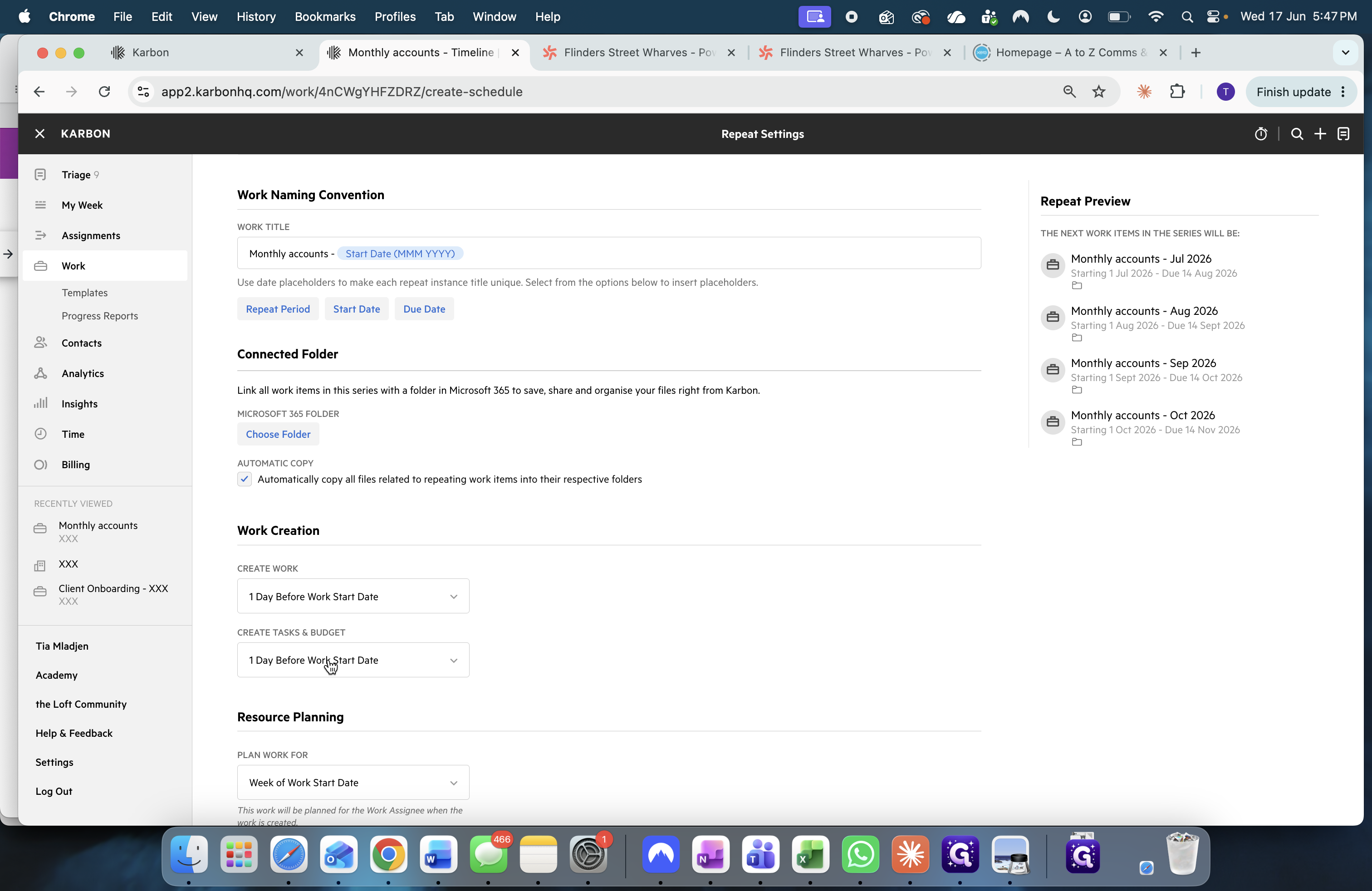
Task: Open the Bookmarks menu
Action: point(325,17)
